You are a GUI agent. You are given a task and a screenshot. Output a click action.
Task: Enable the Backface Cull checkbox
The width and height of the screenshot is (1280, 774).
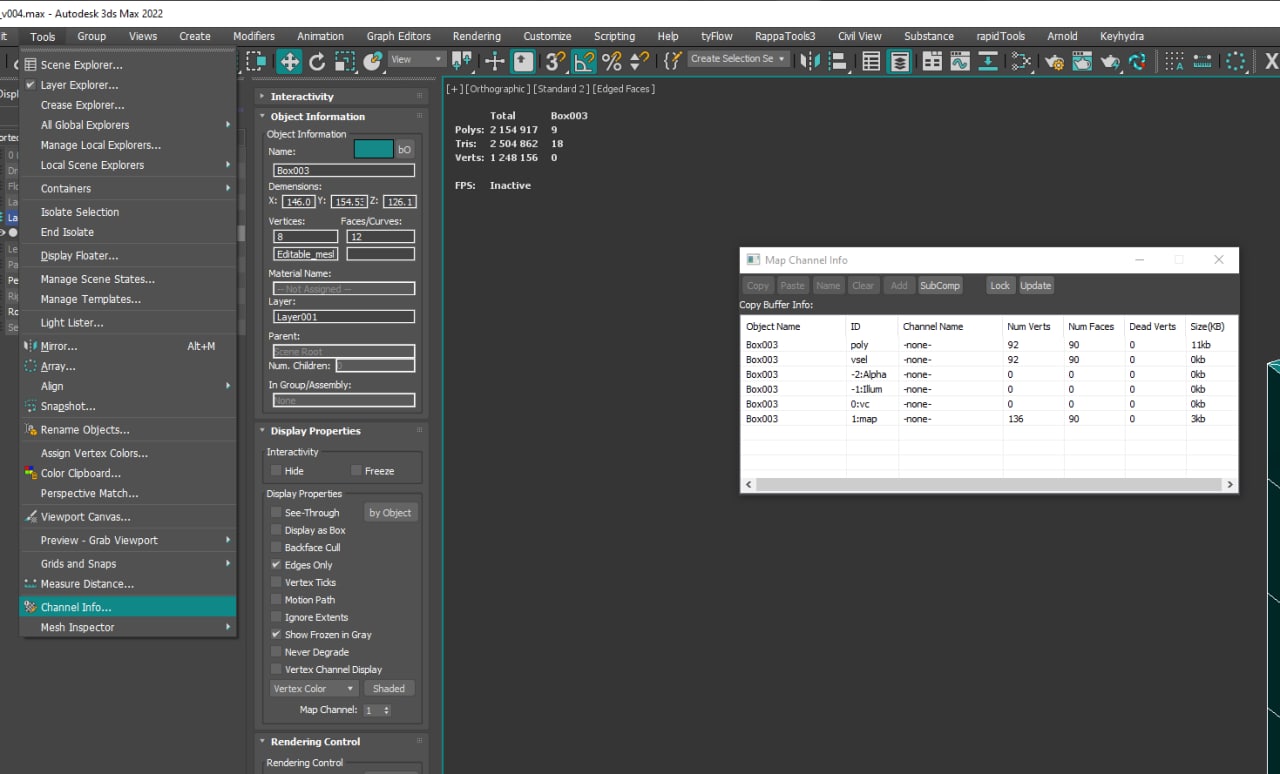(x=276, y=548)
